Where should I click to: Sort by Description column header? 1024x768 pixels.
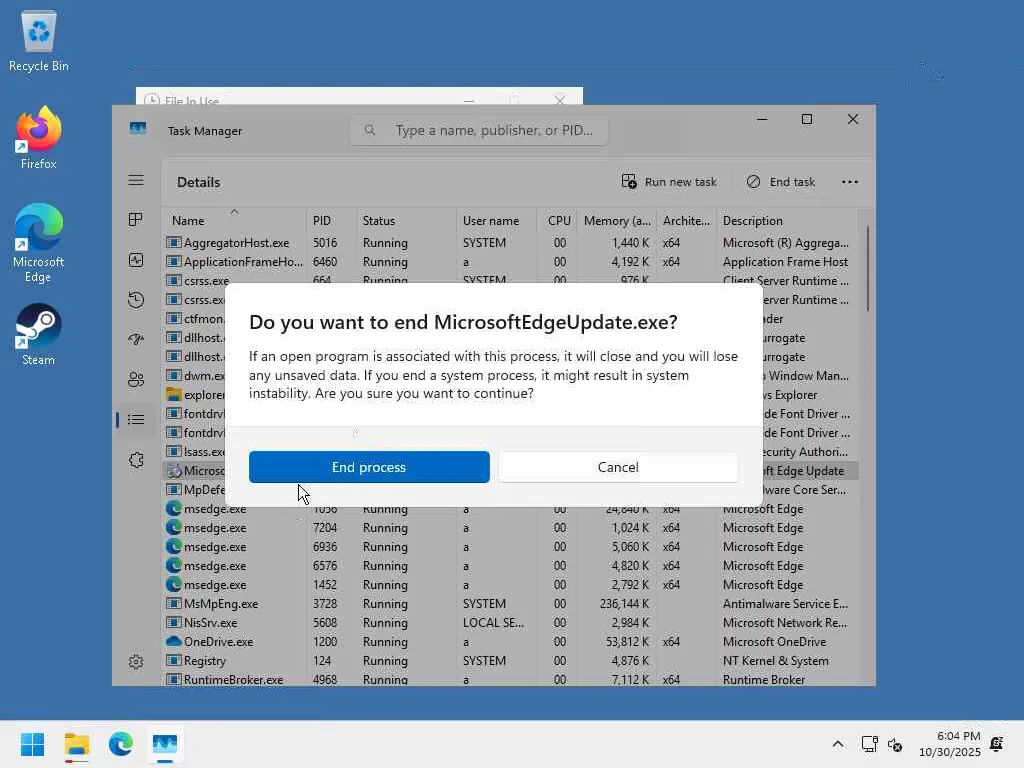[x=787, y=221]
